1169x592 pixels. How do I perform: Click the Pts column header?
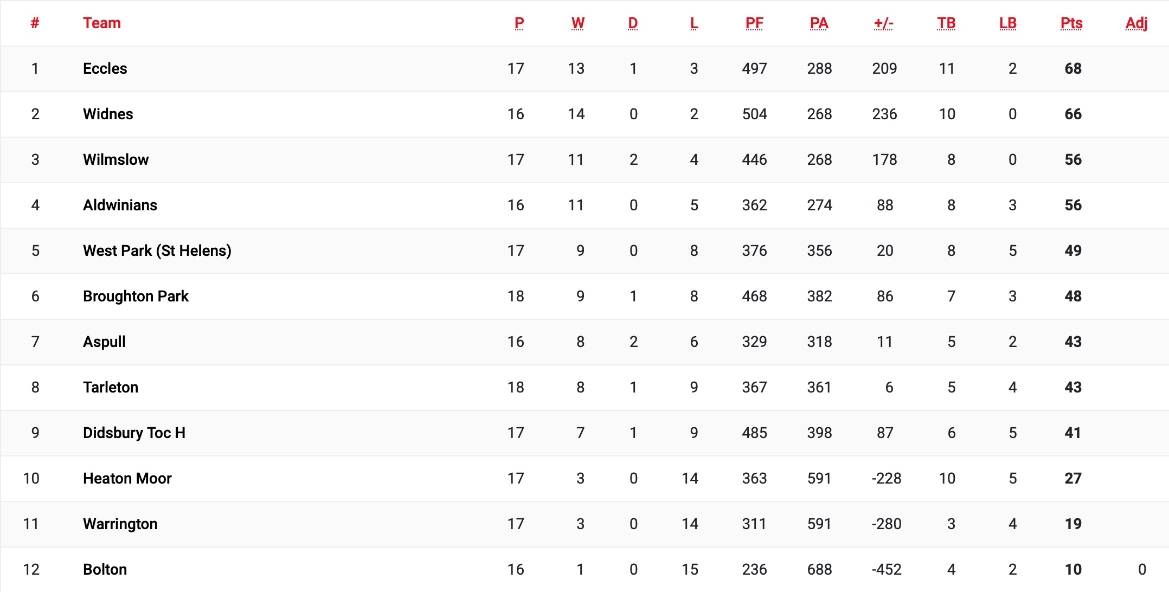(1072, 23)
